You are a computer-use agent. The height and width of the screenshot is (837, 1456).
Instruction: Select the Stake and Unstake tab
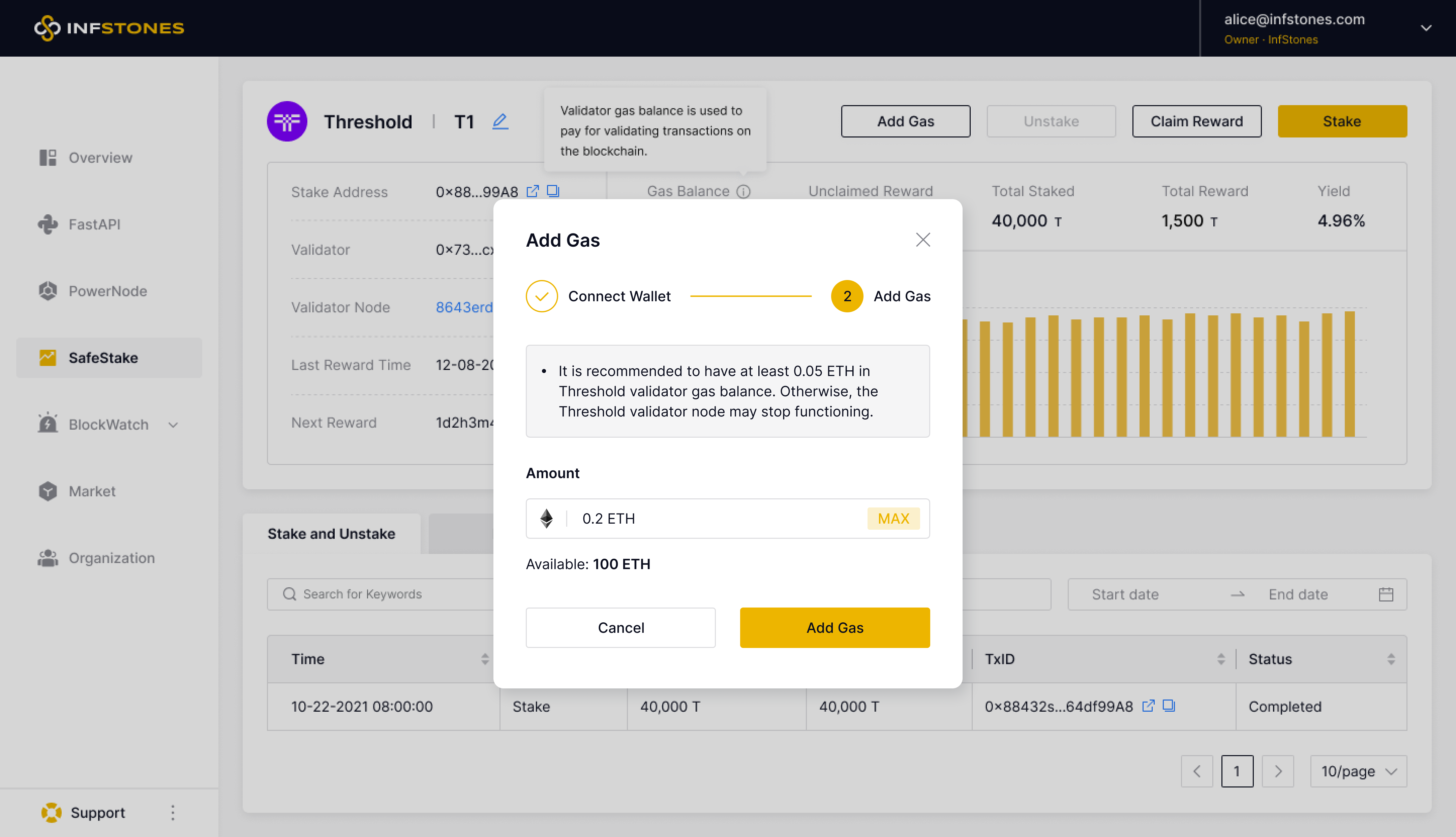coord(331,533)
